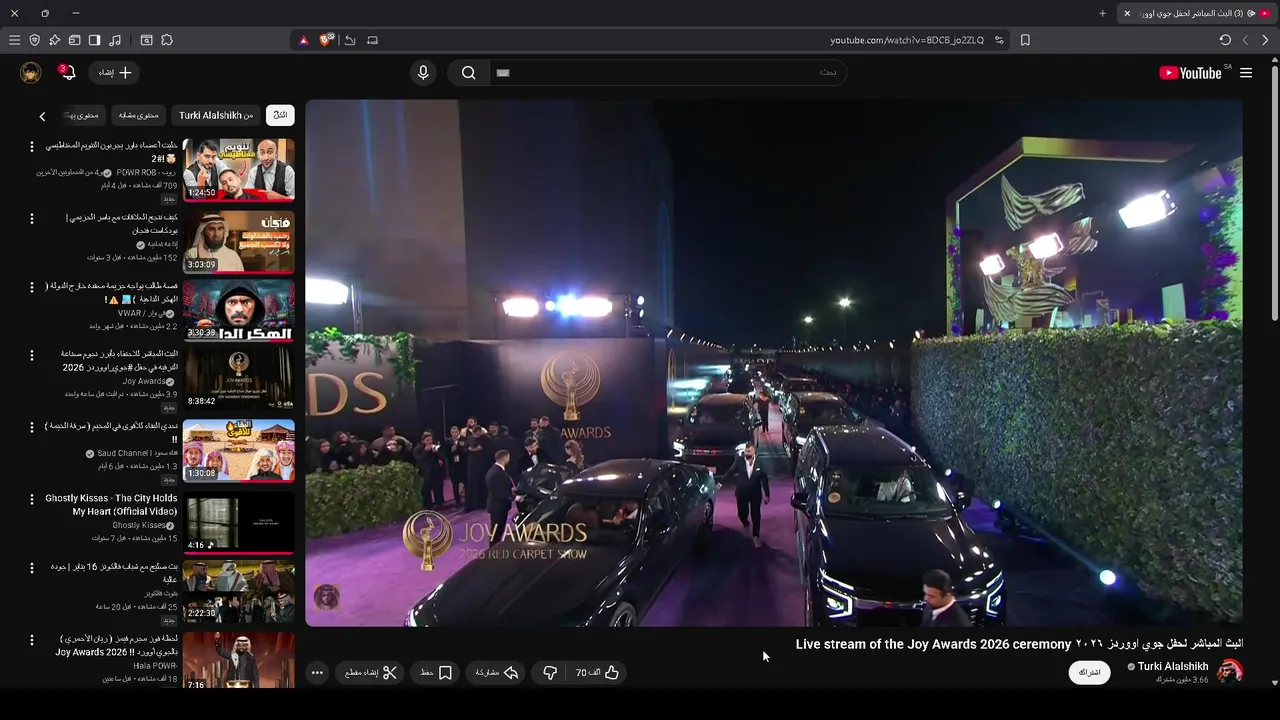This screenshot has width=1280, height=720.
Task: Open options menu for Ghostly Kisses video
Action: 31,499
